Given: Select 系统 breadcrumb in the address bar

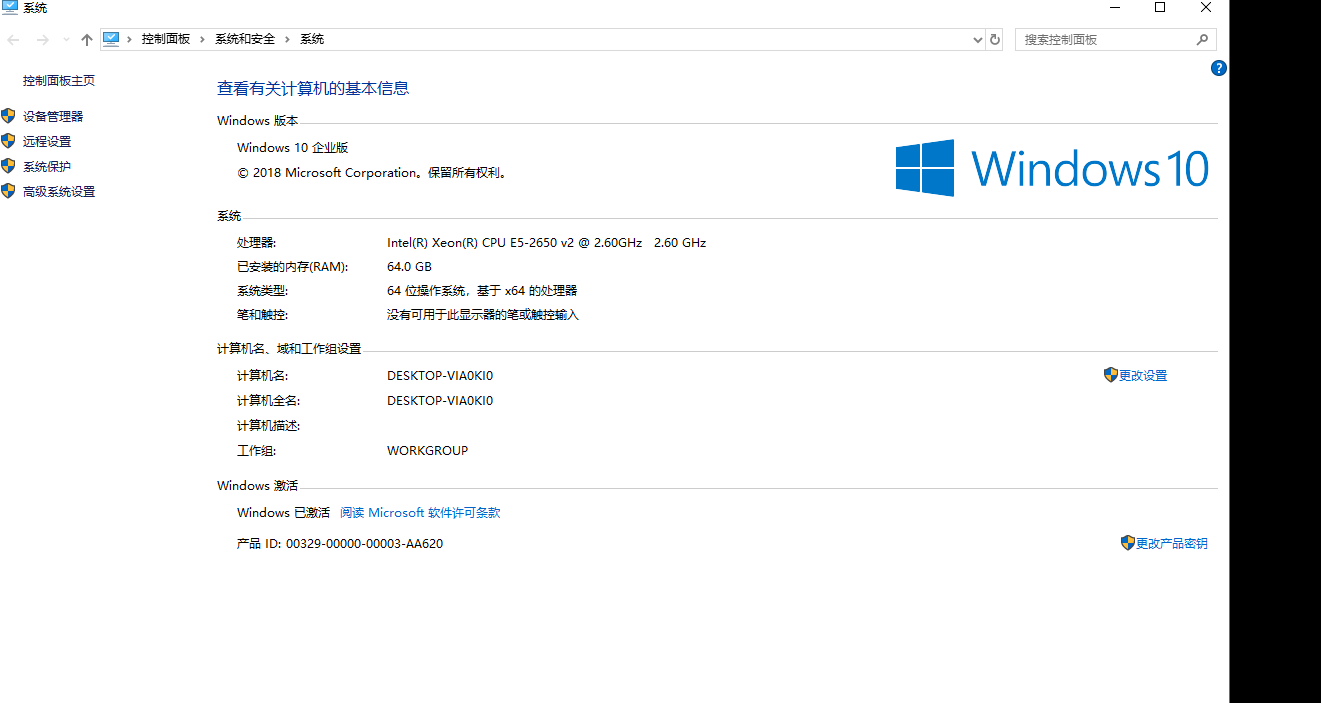Looking at the screenshot, I should [x=312, y=39].
